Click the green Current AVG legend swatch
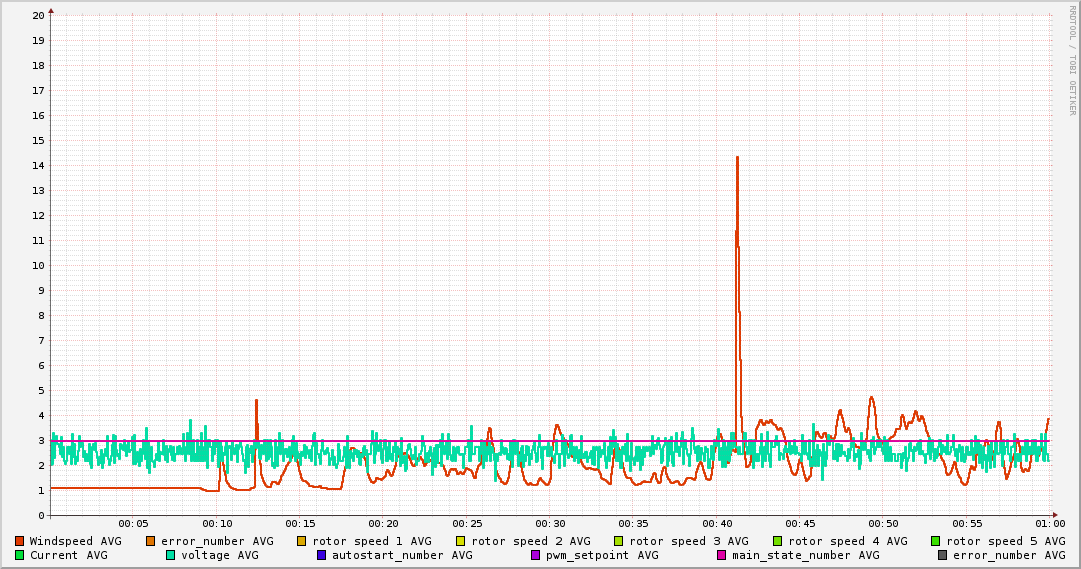 click(19, 555)
